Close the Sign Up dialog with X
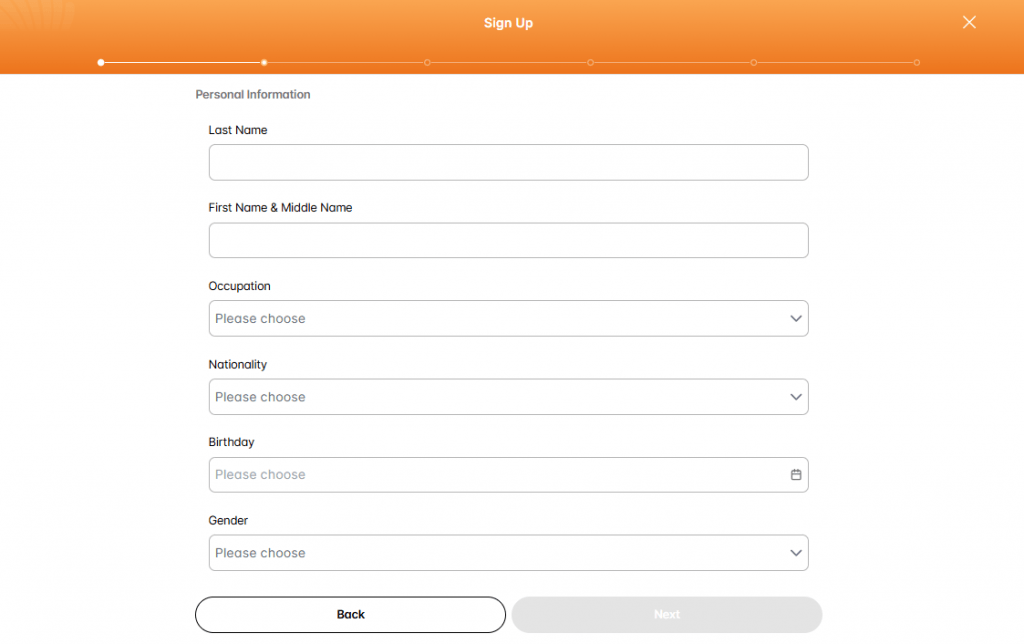Image resolution: width=1024 pixels, height=644 pixels. (968, 22)
